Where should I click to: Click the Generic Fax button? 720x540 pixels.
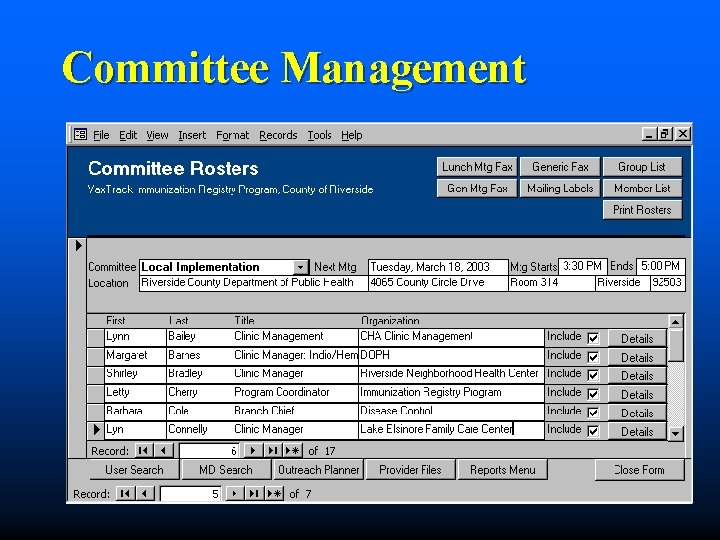click(x=560, y=167)
